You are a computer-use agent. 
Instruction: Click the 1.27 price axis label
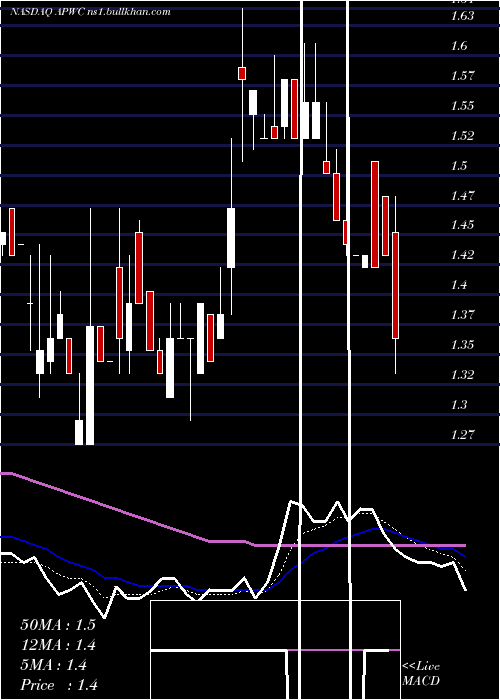click(x=462, y=434)
